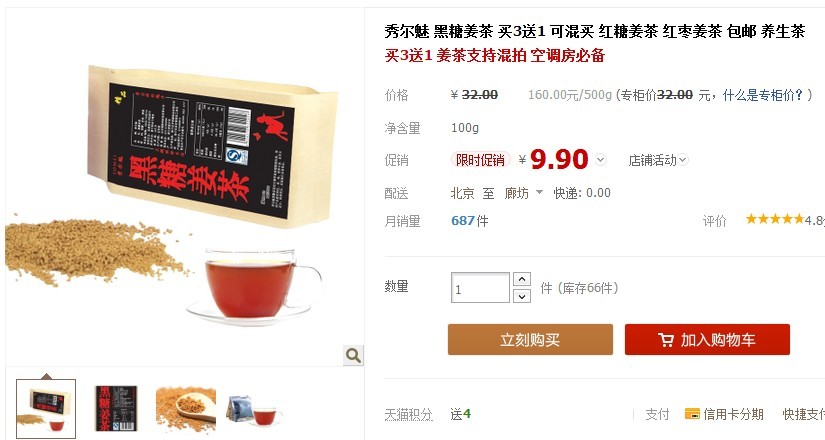
Task: Open the 什么是专柜价 link
Action: (x=763, y=95)
